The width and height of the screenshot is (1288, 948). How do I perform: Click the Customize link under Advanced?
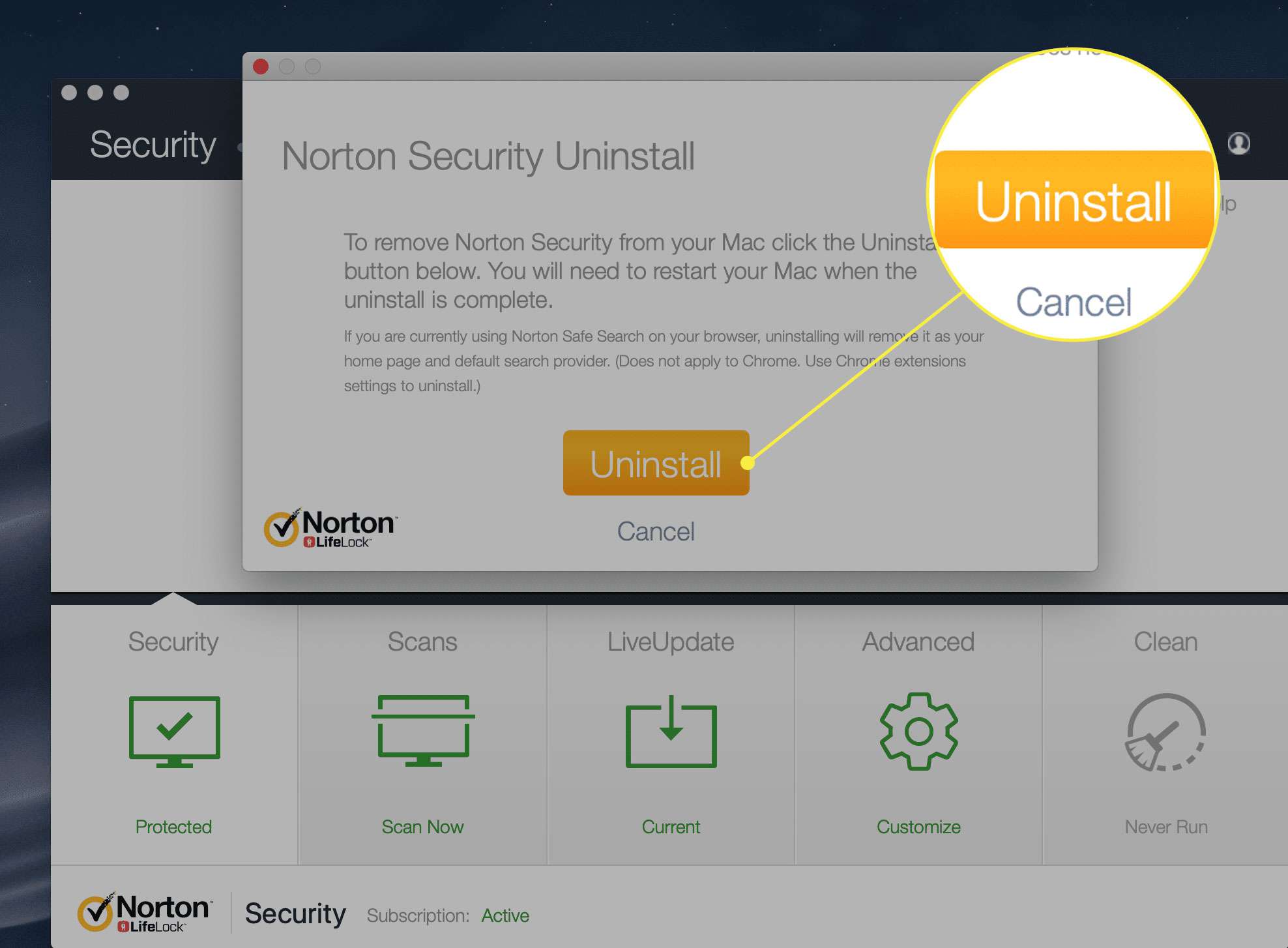click(x=918, y=827)
